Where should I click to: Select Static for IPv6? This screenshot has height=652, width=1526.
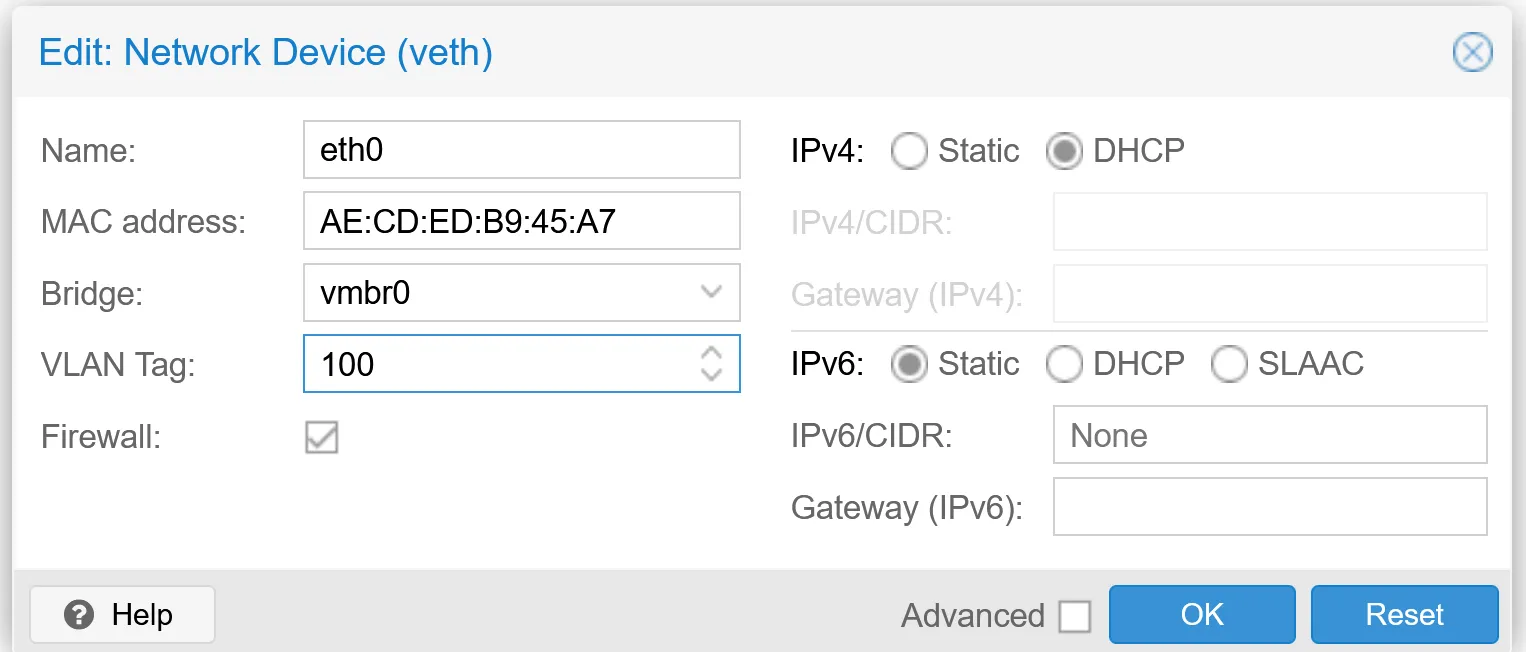tap(909, 364)
